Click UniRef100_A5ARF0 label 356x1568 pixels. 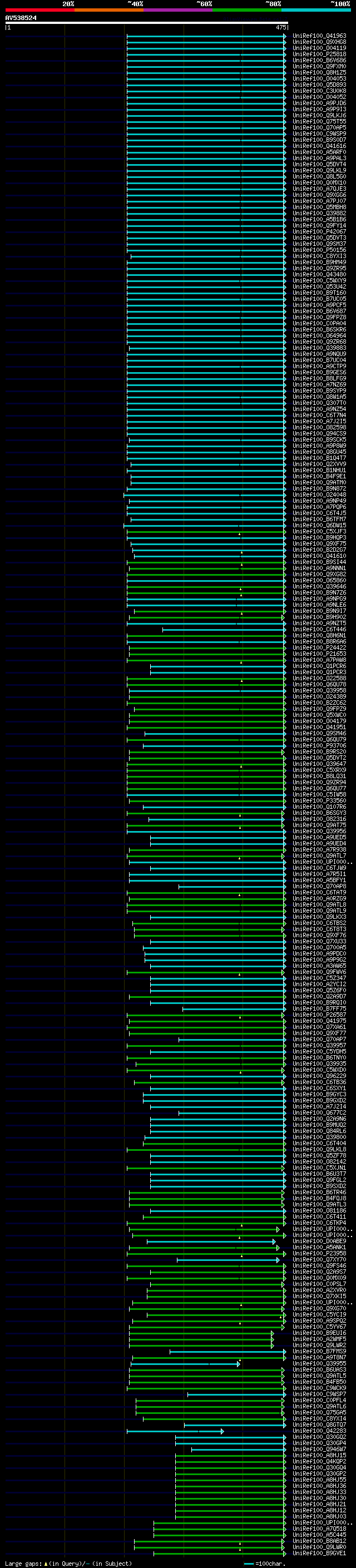click(319, 152)
